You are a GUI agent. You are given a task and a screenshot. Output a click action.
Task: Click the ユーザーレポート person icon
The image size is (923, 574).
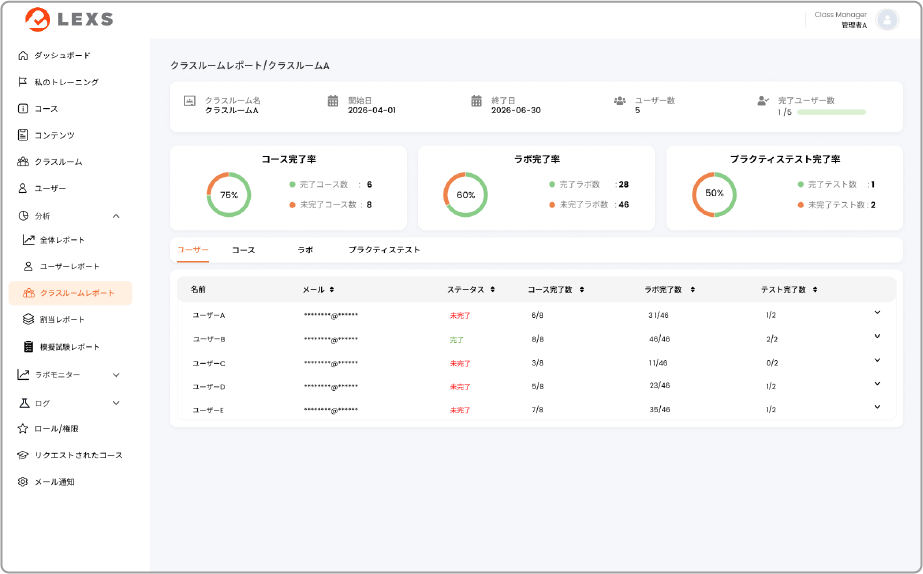(28, 266)
